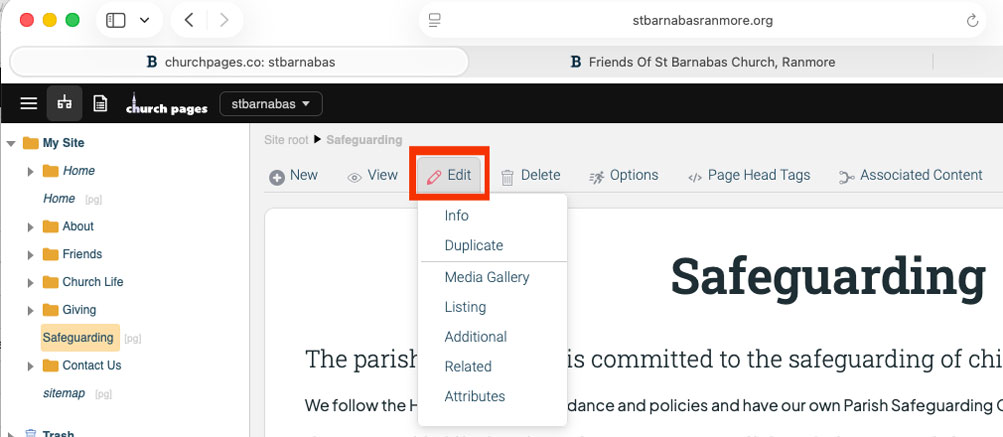Go back with Safari back arrow

pos(189,20)
